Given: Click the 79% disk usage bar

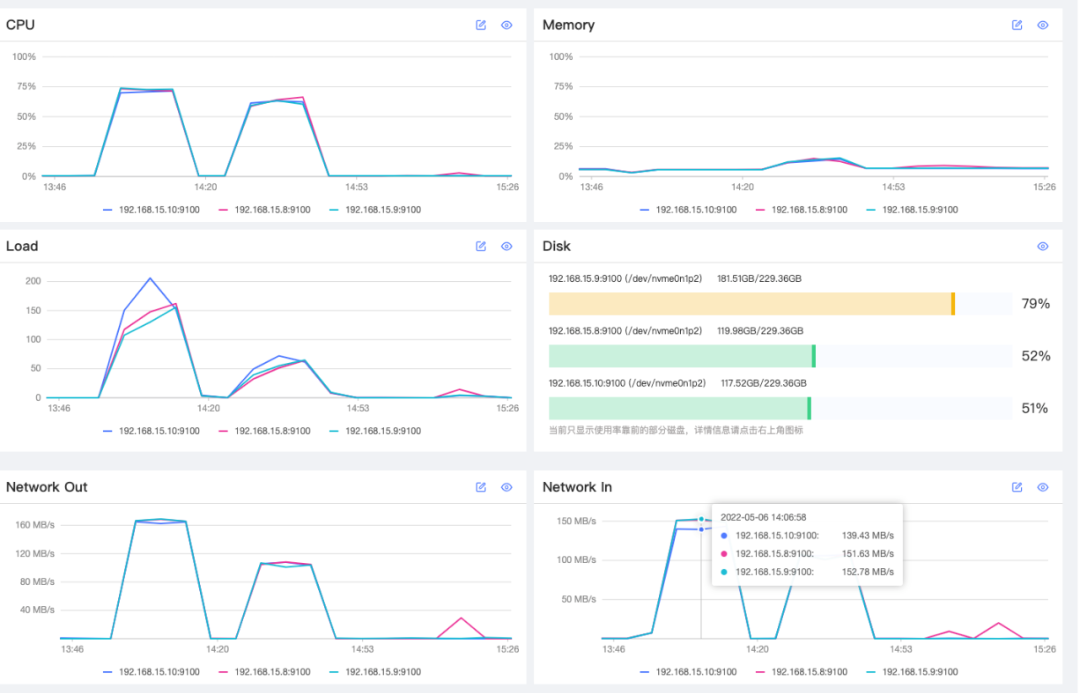Looking at the screenshot, I should (780, 304).
